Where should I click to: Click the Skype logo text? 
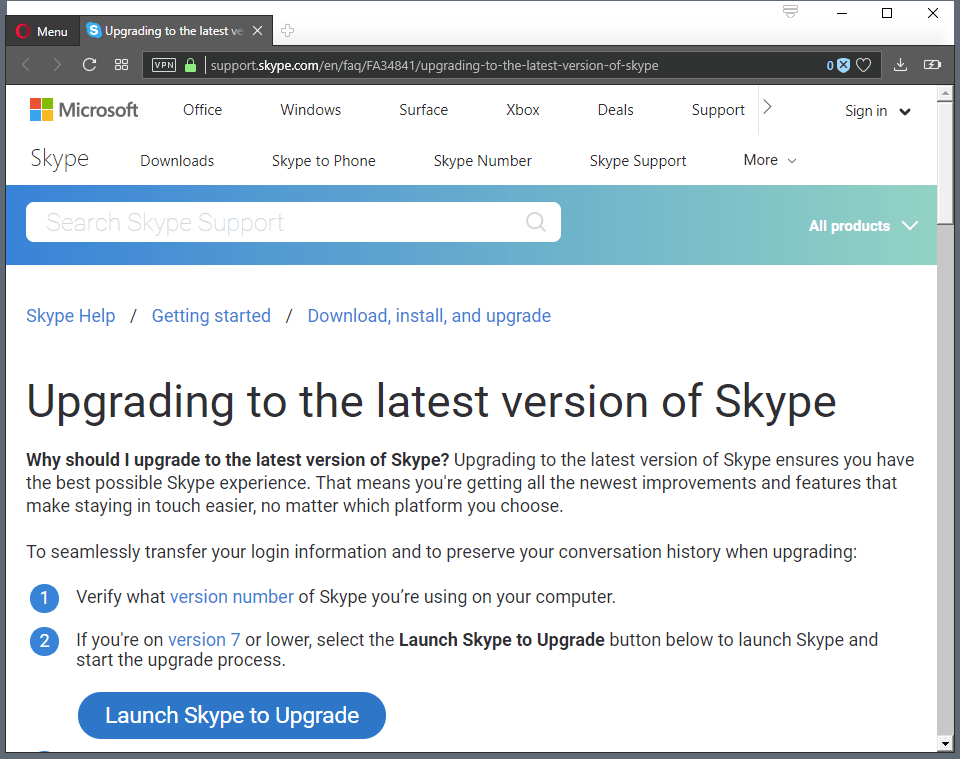[x=60, y=159]
